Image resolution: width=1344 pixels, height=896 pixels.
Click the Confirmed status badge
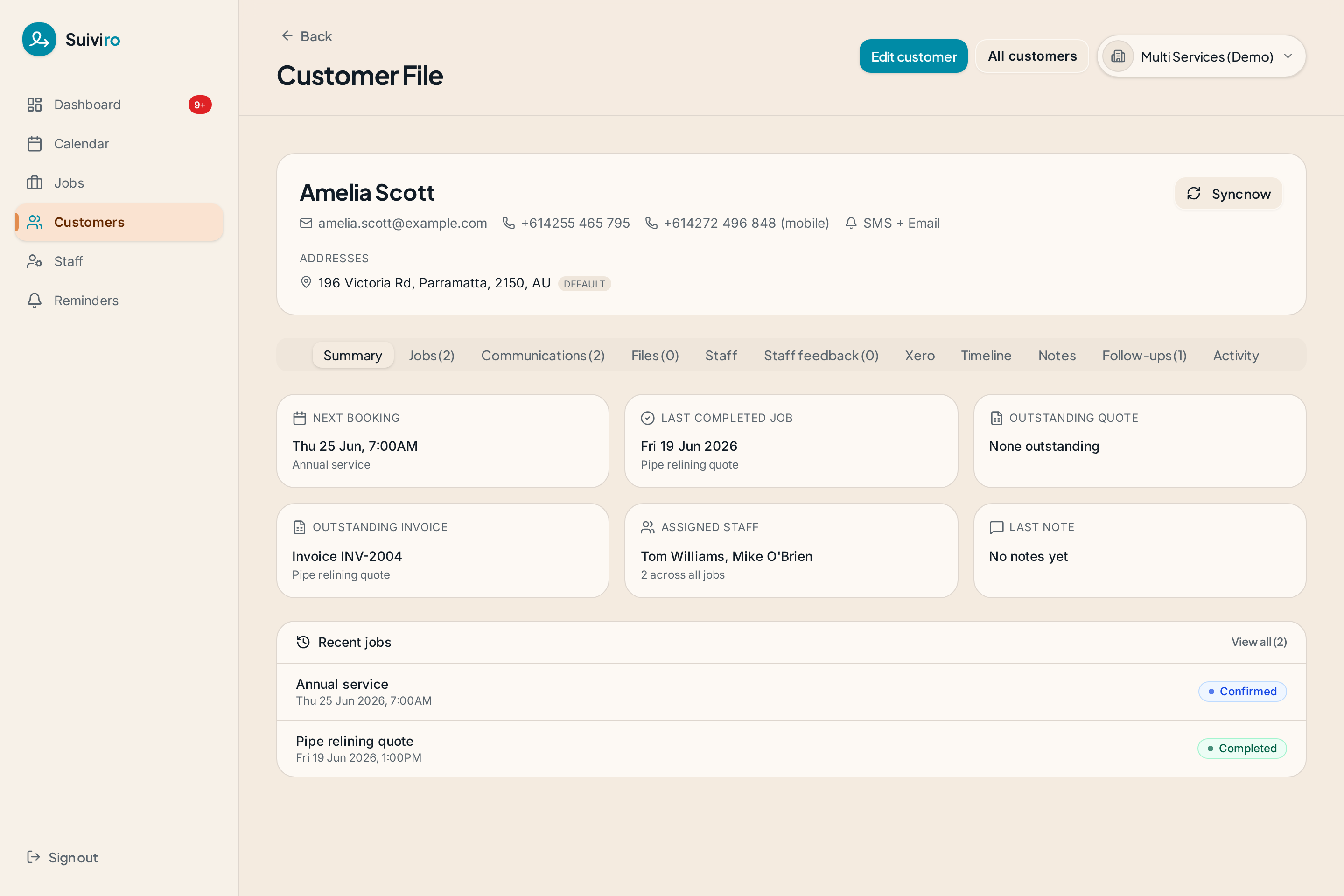tap(1242, 692)
